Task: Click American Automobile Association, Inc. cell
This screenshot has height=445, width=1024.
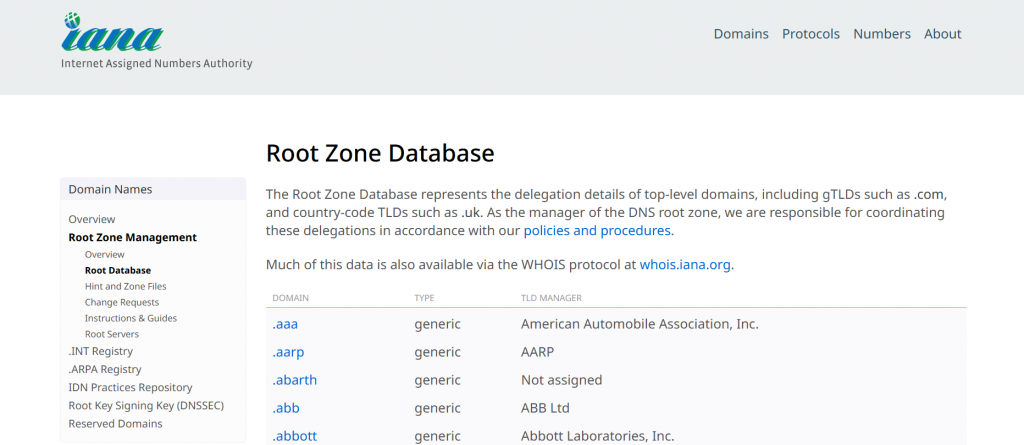Action: click(639, 324)
